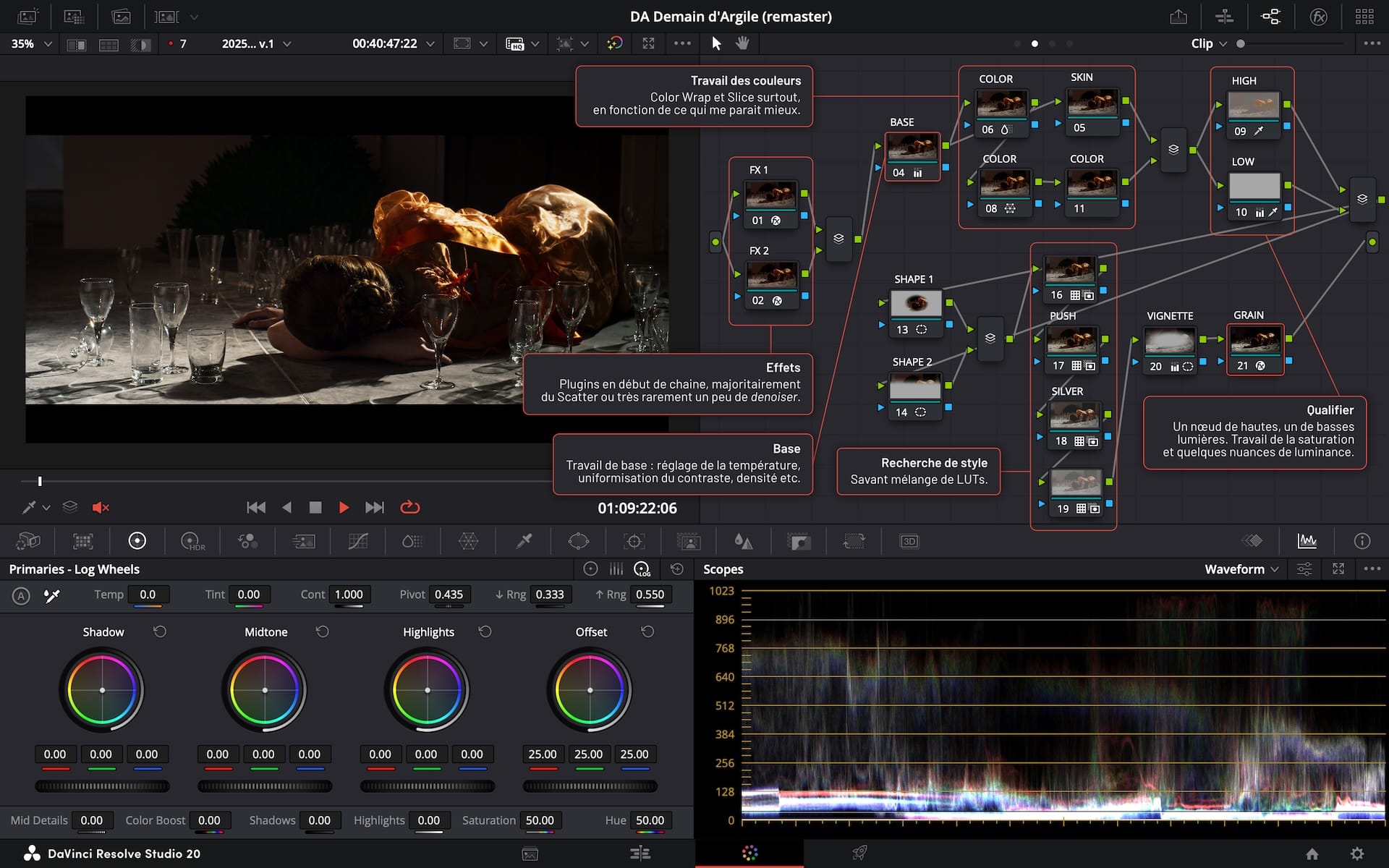This screenshot has width=1389, height=868.
Task: Show the Scopes panel icon
Action: (x=1307, y=541)
